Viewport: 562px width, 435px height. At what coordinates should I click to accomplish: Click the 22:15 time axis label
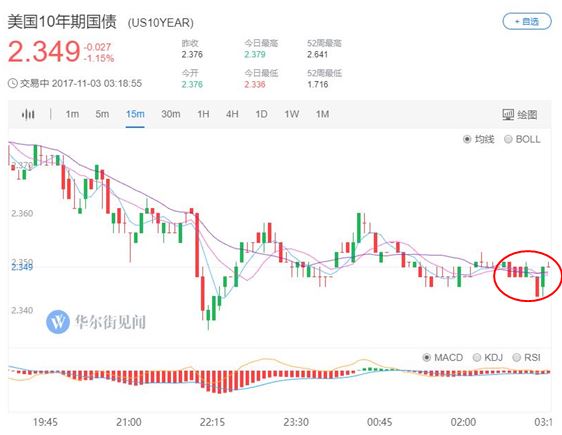tap(212, 422)
